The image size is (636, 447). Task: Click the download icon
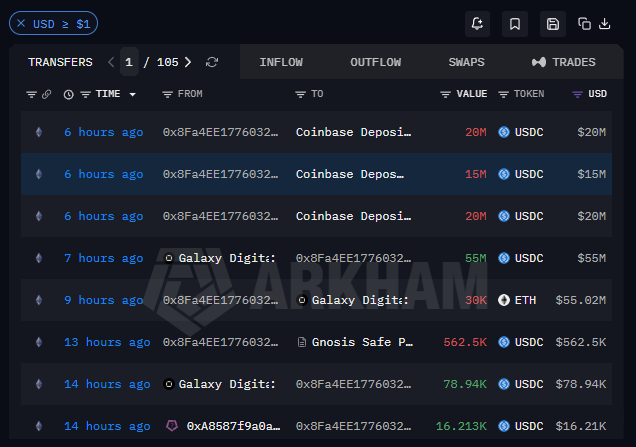pos(604,24)
